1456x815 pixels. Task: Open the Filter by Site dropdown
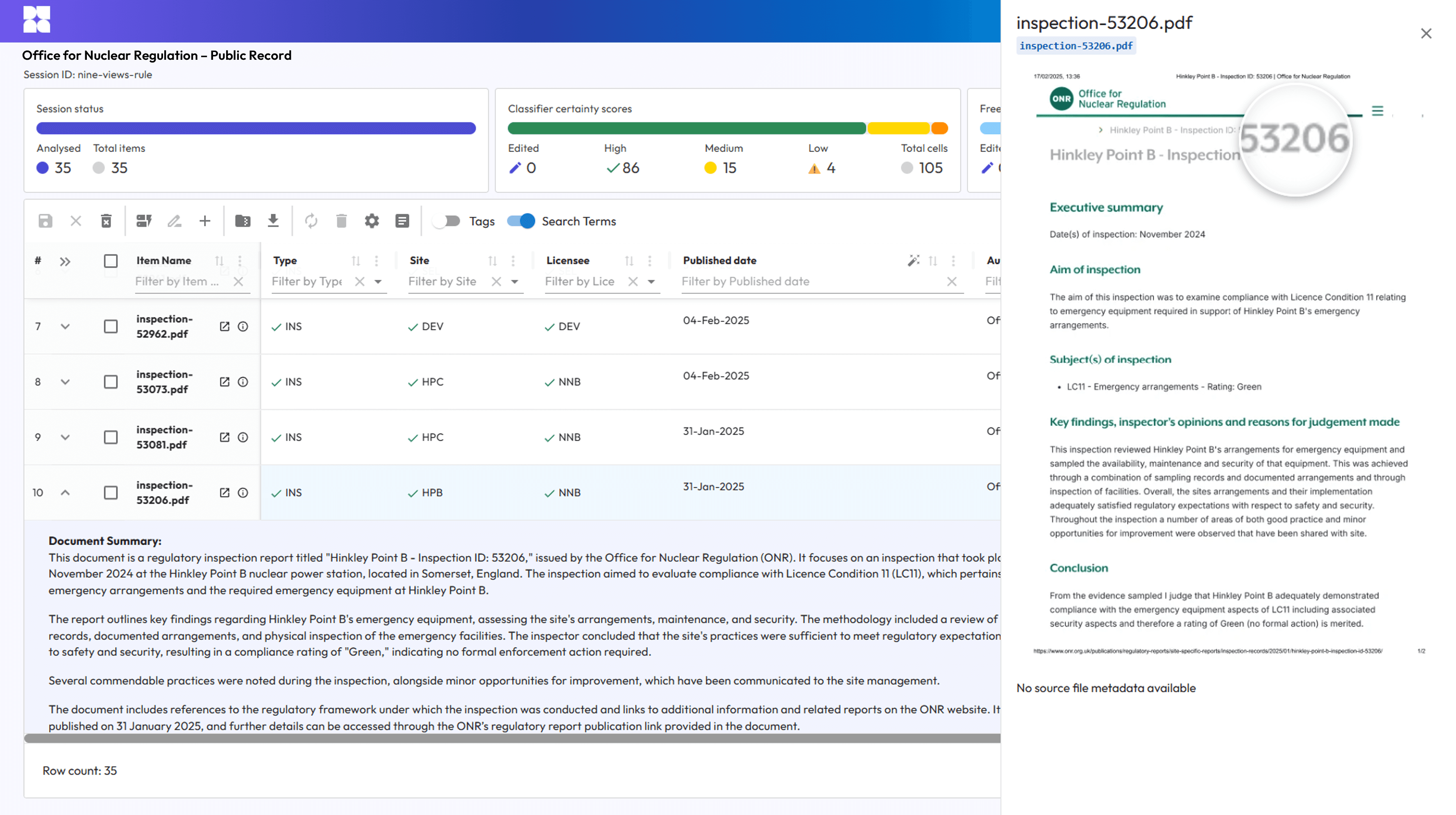pyautogui.click(x=514, y=282)
